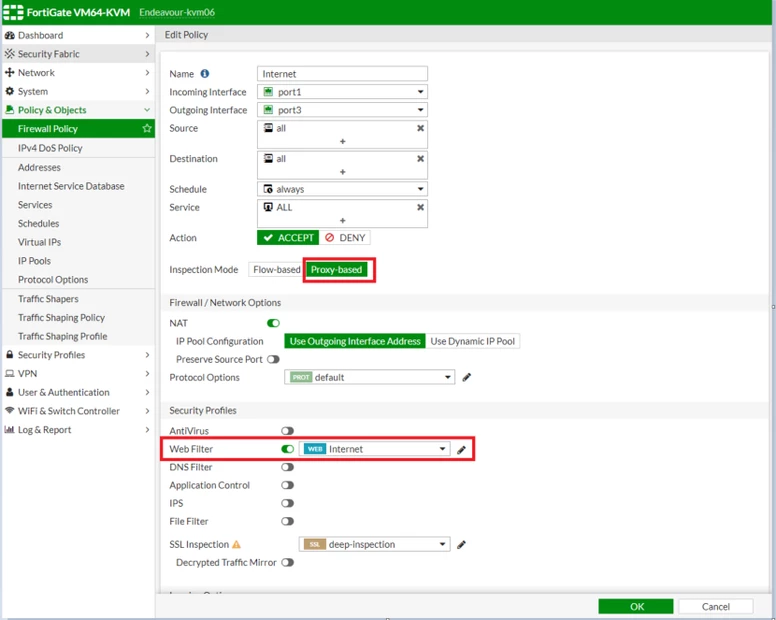Click the Log & Report chart icon
The image size is (776, 620).
click(9, 429)
